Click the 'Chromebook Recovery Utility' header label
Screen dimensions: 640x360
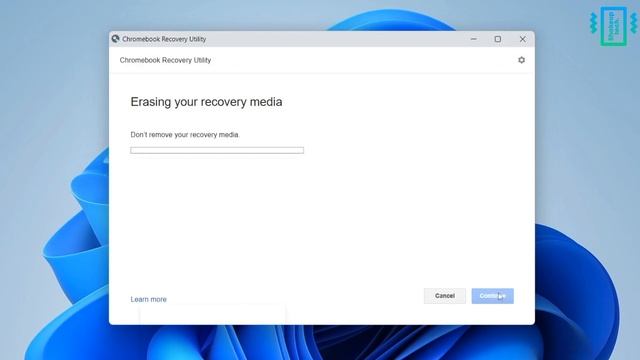165,60
